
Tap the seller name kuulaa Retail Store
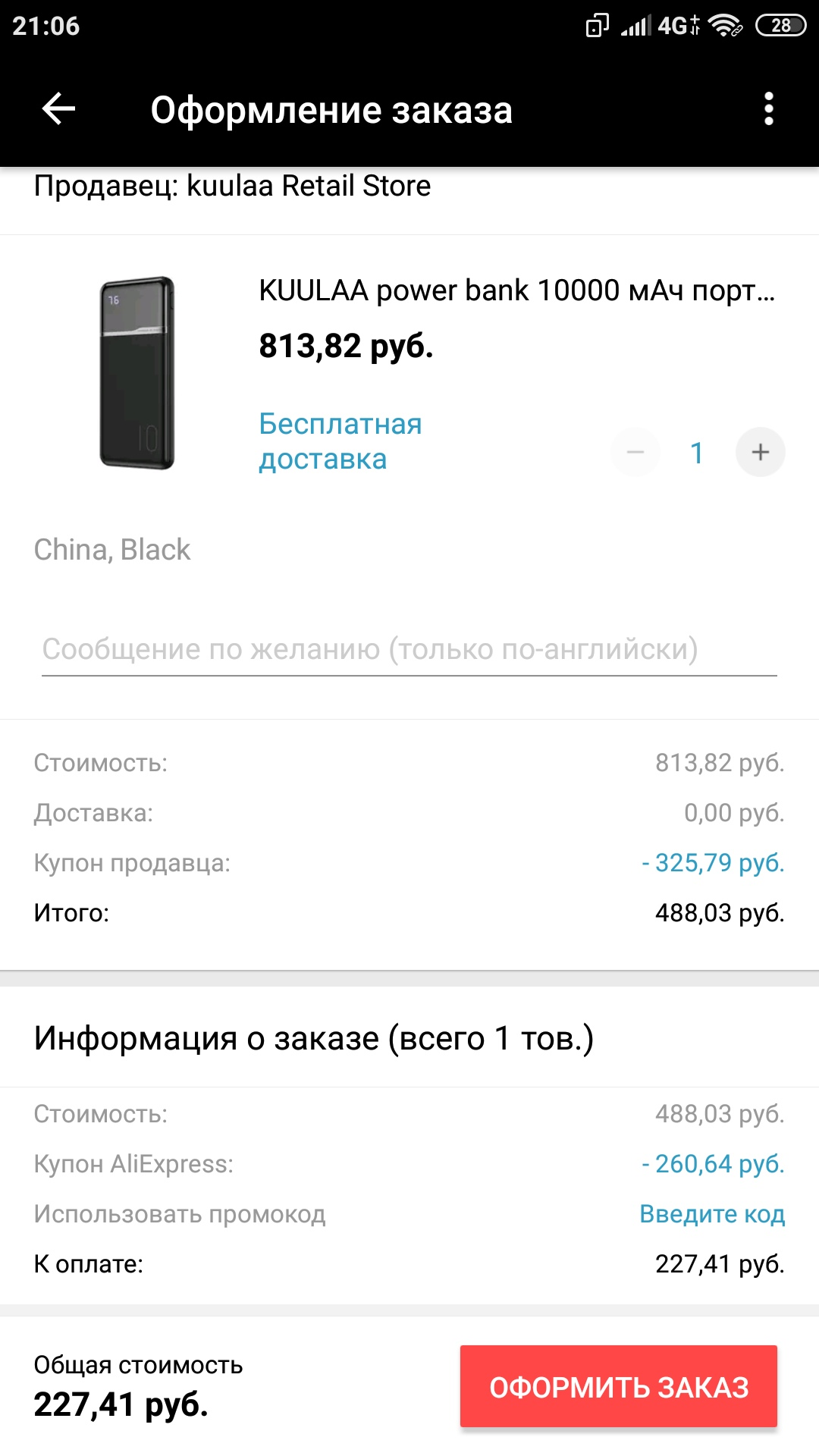coord(309,186)
